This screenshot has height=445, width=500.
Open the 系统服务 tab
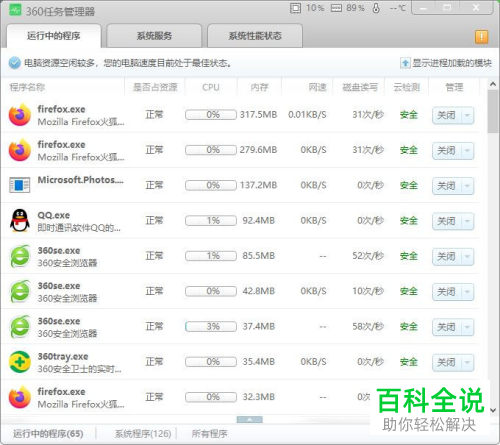(x=154, y=36)
